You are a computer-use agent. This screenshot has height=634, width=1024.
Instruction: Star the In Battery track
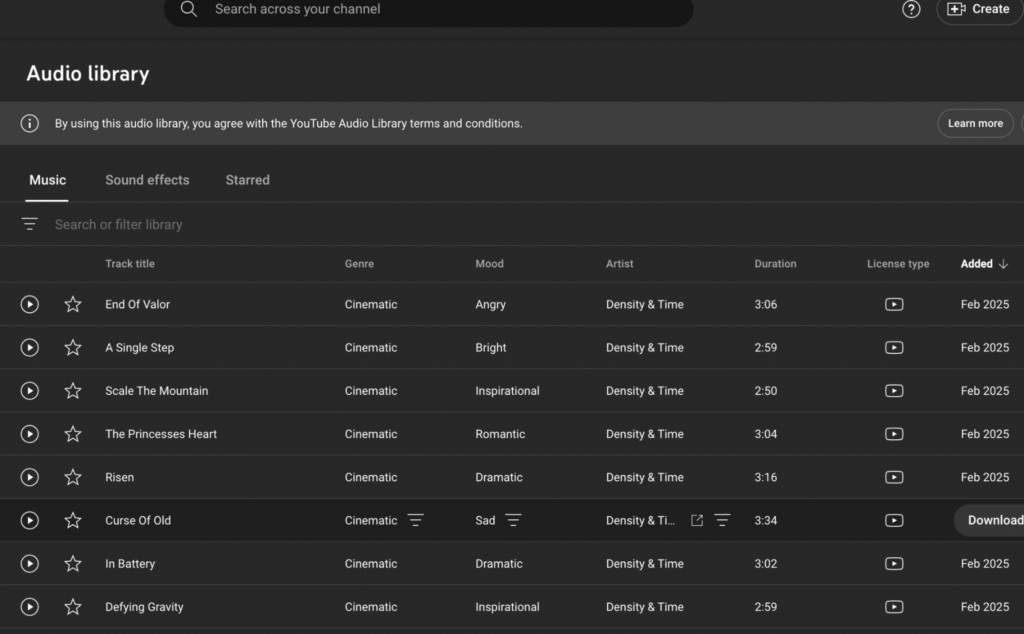pos(72,563)
